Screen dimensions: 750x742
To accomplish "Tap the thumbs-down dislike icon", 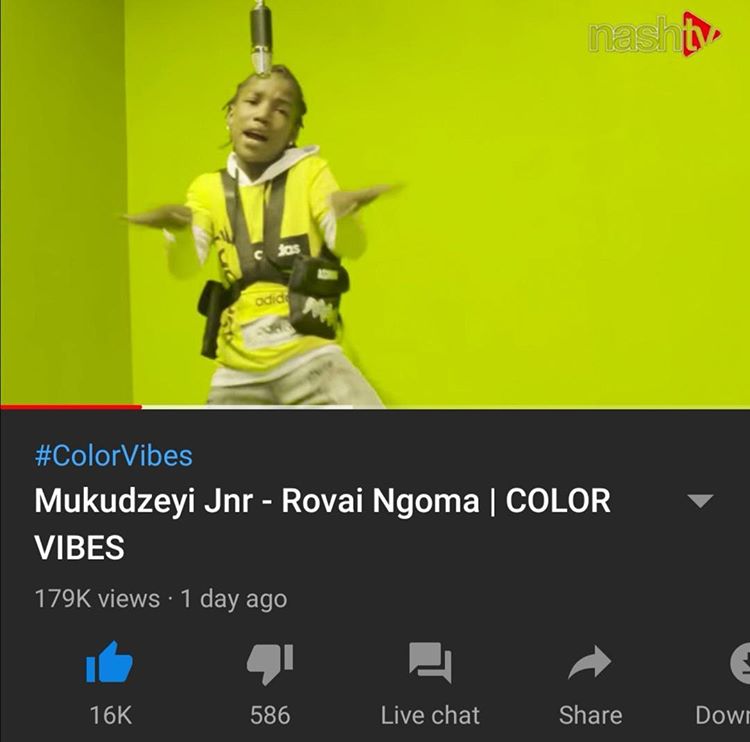I will coord(270,664).
